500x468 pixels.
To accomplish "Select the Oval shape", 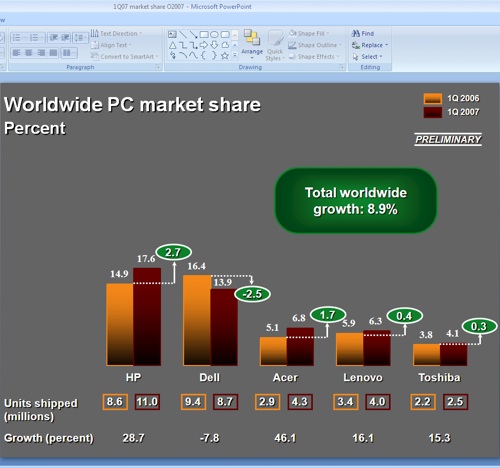I will pyautogui.click(x=214, y=34).
